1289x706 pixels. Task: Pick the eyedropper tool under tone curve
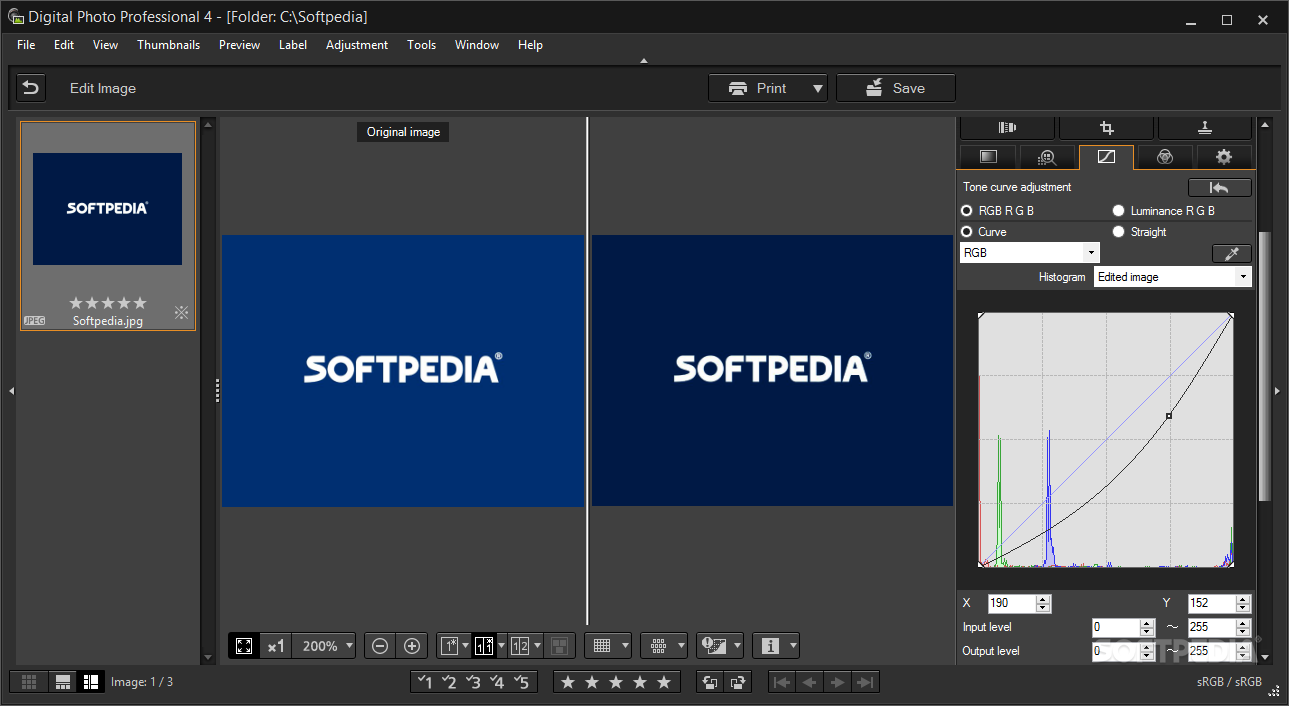coord(1231,253)
